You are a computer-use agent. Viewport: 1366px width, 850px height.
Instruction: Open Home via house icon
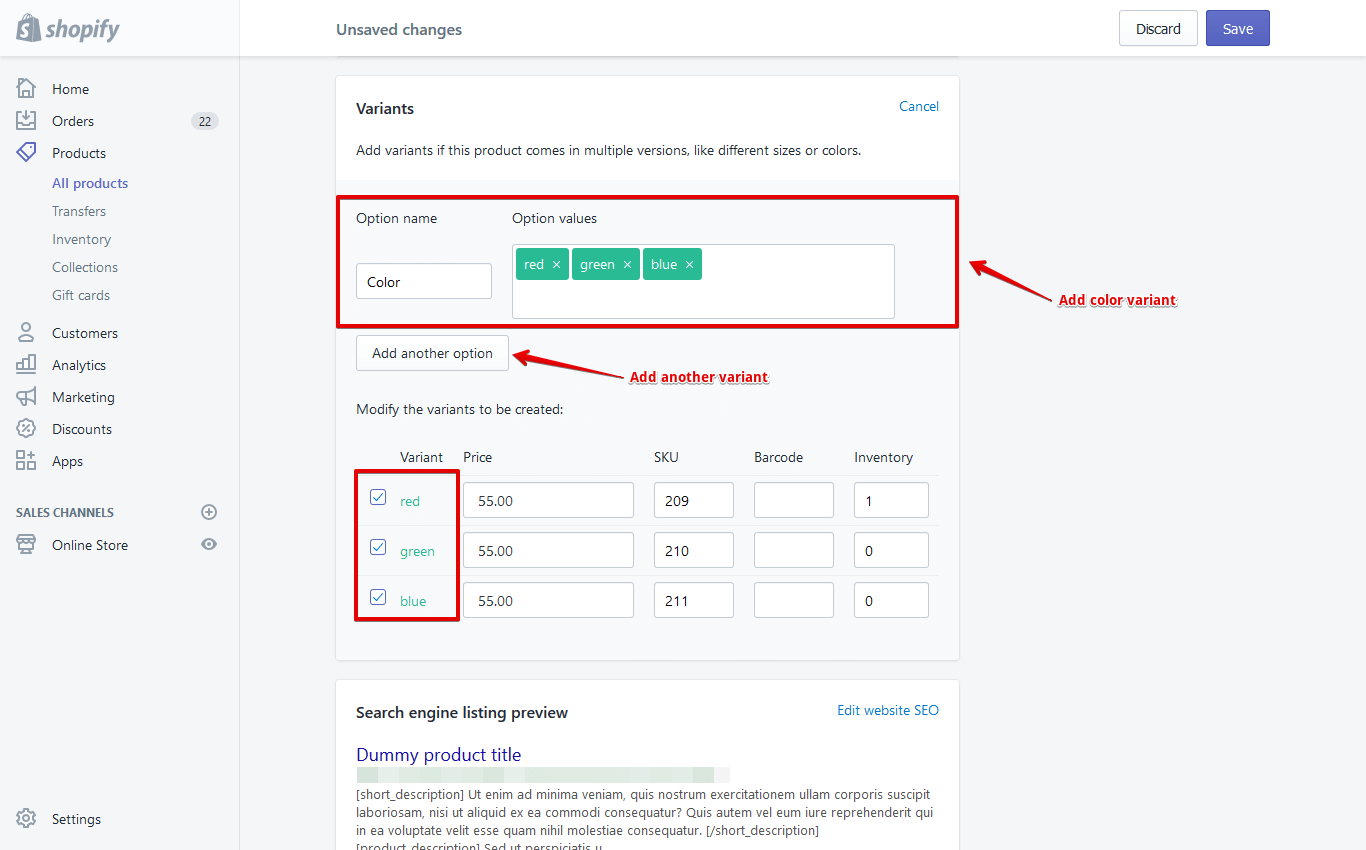coord(26,88)
